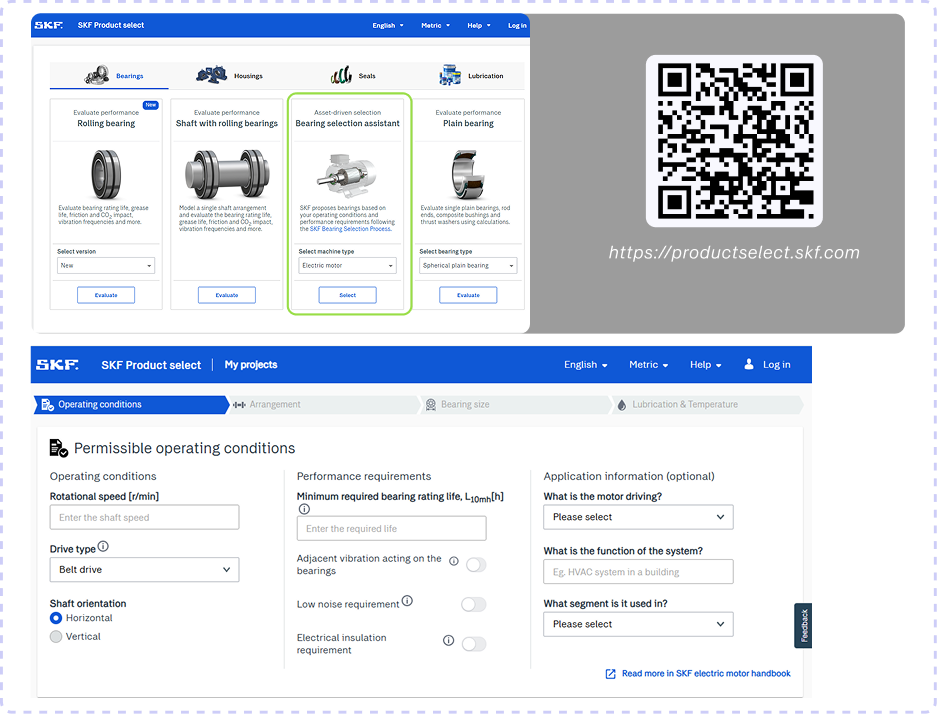937x714 pixels.
Task: Open the SKF Bearing Selection Process link
Action: pyautogui.click(x=350, y=228)
